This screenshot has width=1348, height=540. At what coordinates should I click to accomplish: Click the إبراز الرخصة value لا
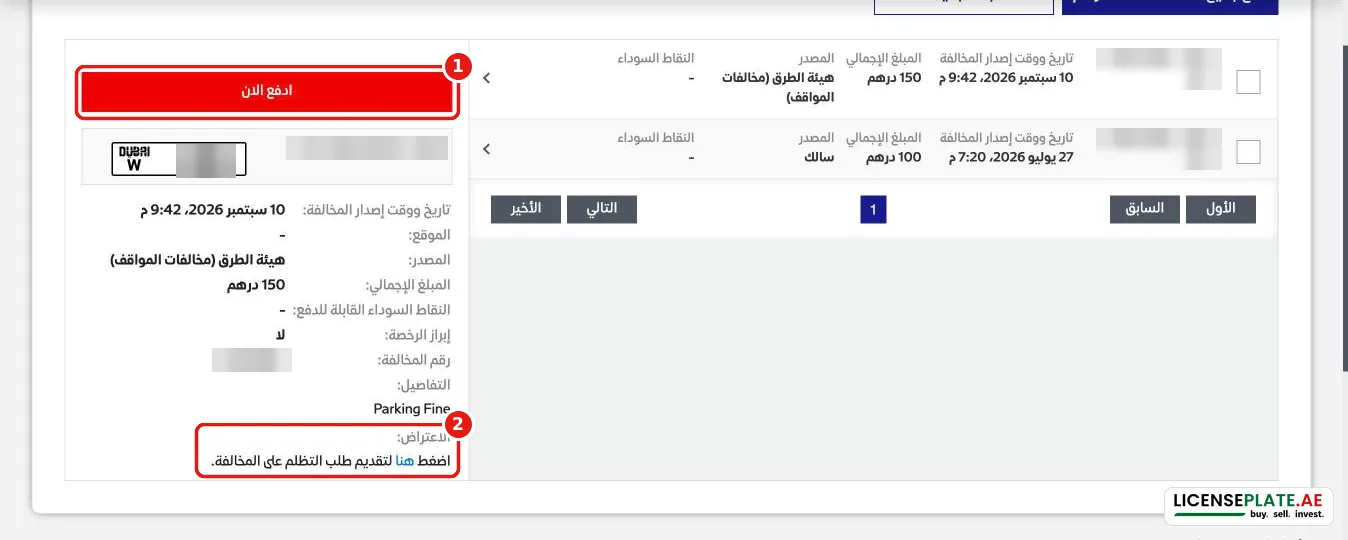pyautogui.click(x=280, y=335)
